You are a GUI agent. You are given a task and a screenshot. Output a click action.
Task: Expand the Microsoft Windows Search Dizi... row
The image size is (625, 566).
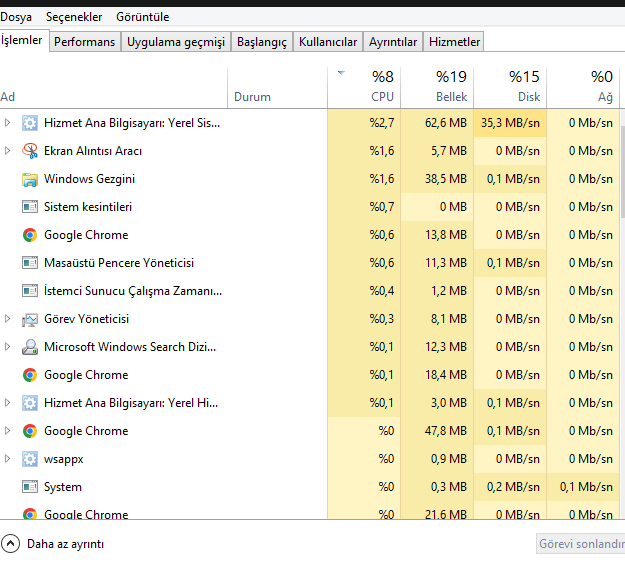[x=7, y=347]
